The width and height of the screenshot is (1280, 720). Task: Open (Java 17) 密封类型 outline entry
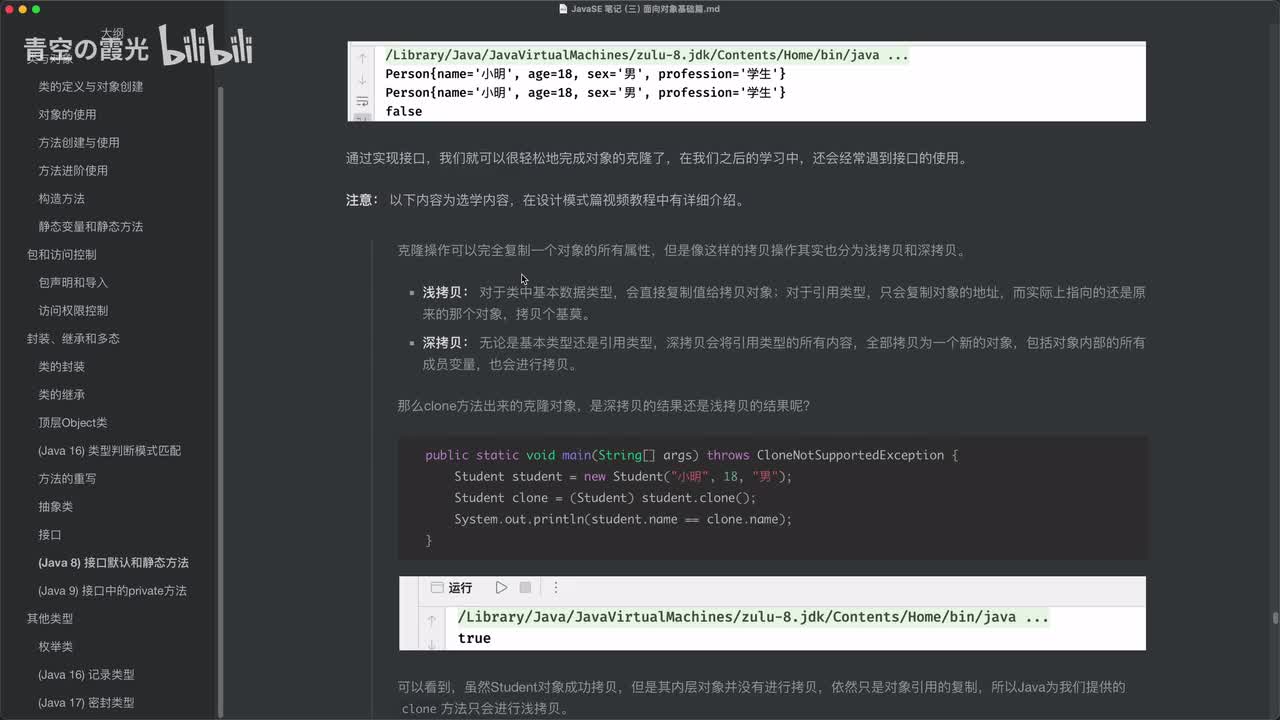86,703
